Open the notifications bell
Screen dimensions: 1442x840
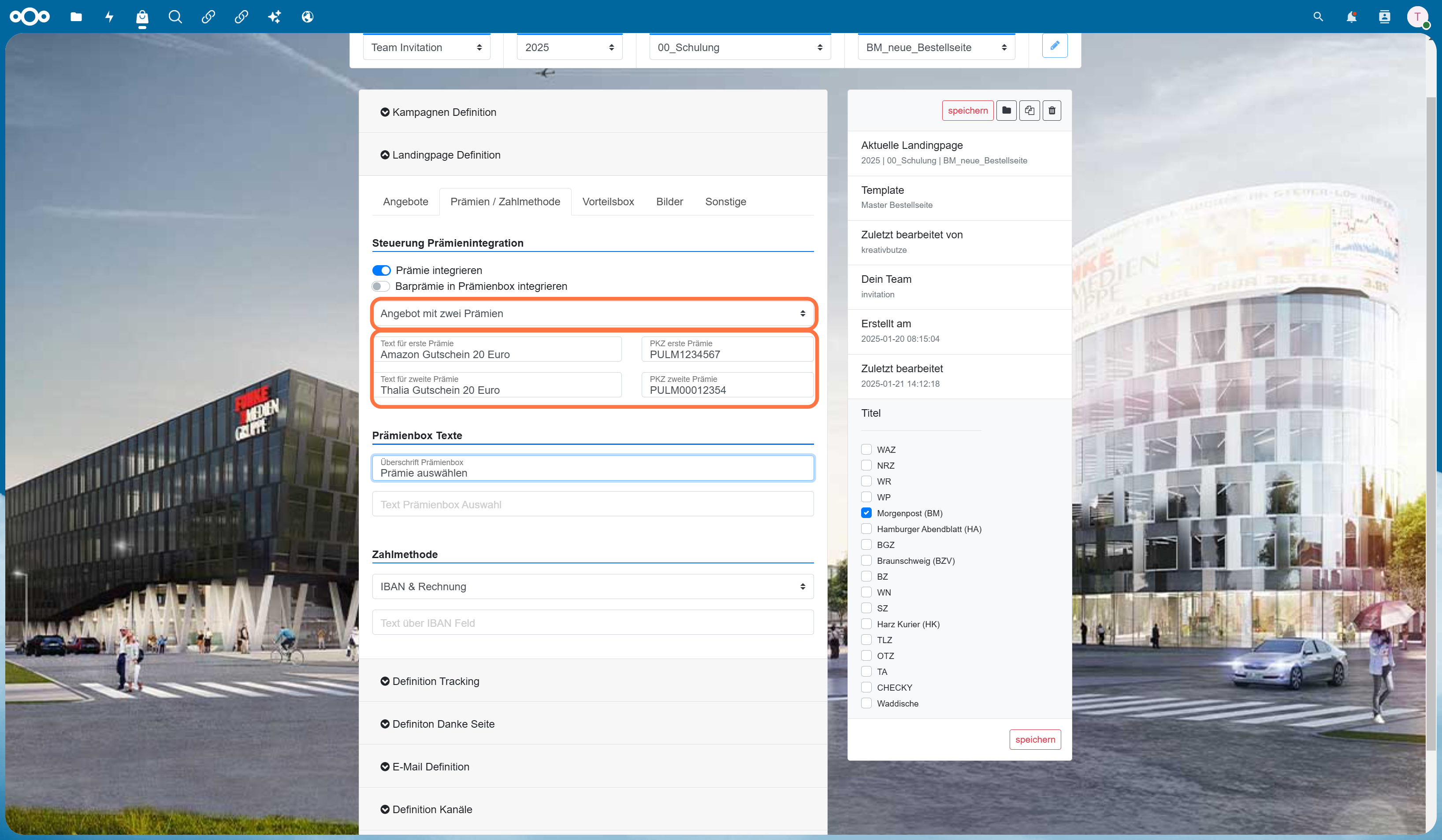click(x=1352, y=17)
